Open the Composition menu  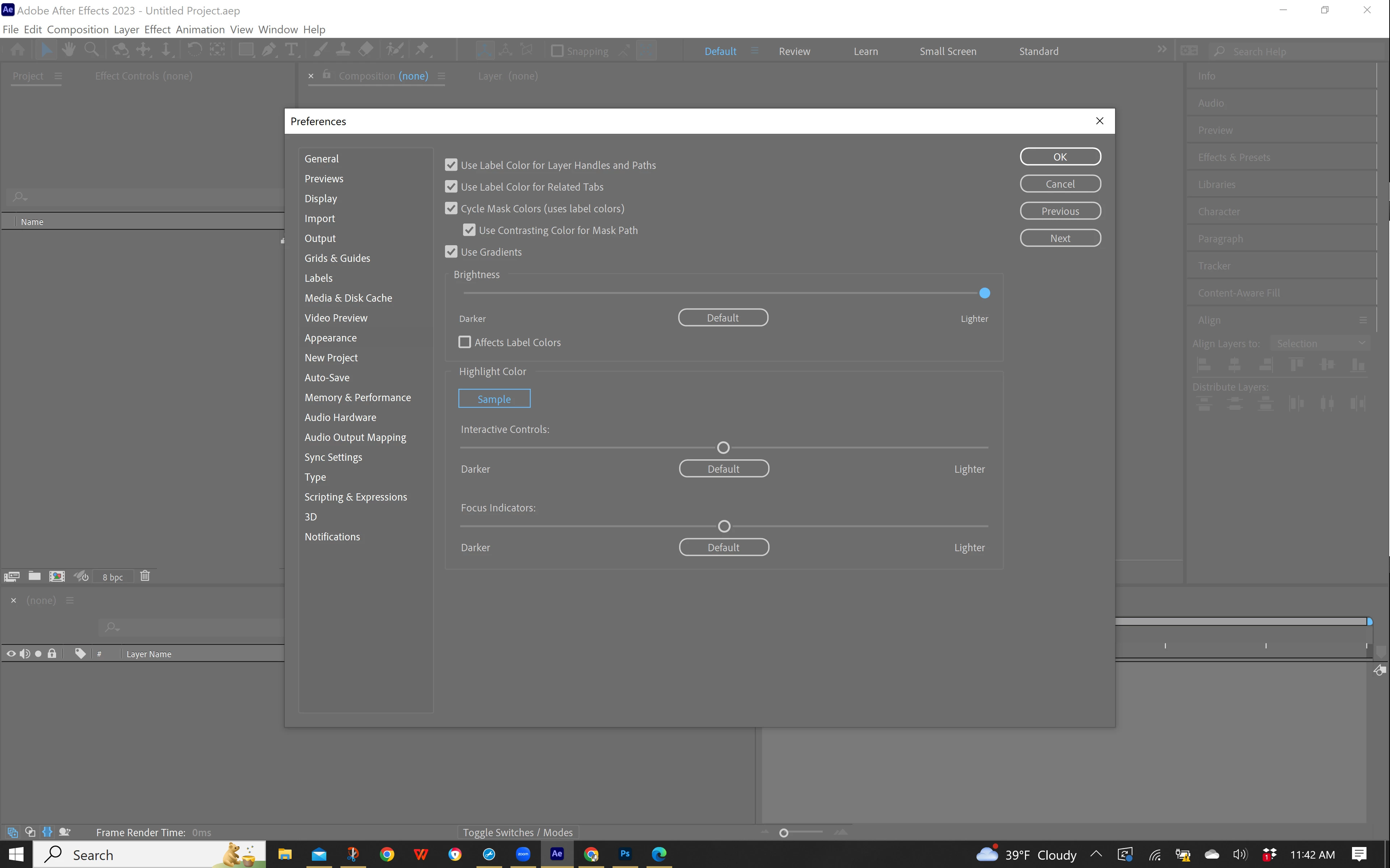tap(77, 29)
